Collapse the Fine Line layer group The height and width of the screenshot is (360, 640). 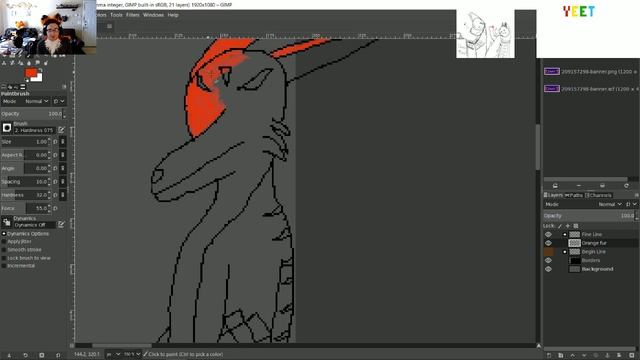(565, 235)
